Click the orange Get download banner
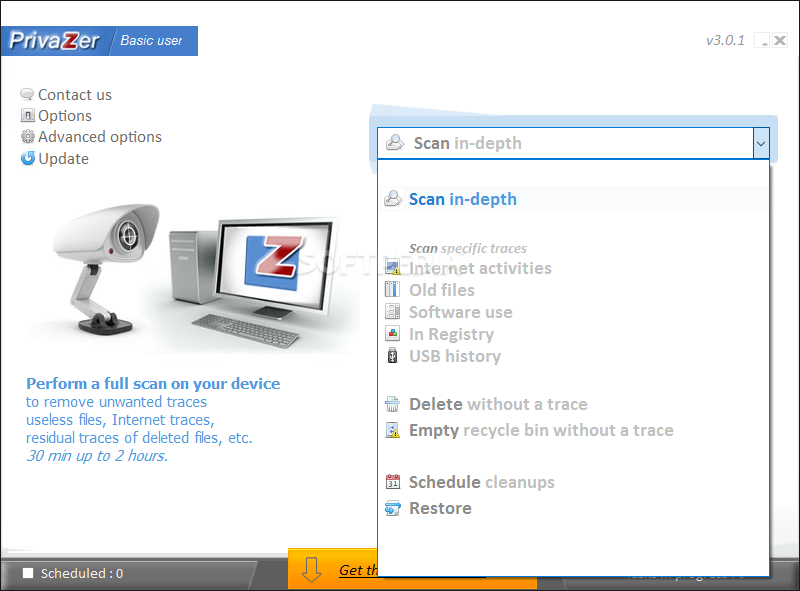Image resolution: width=800 pixels, height=591 pixels. point(333,569)
